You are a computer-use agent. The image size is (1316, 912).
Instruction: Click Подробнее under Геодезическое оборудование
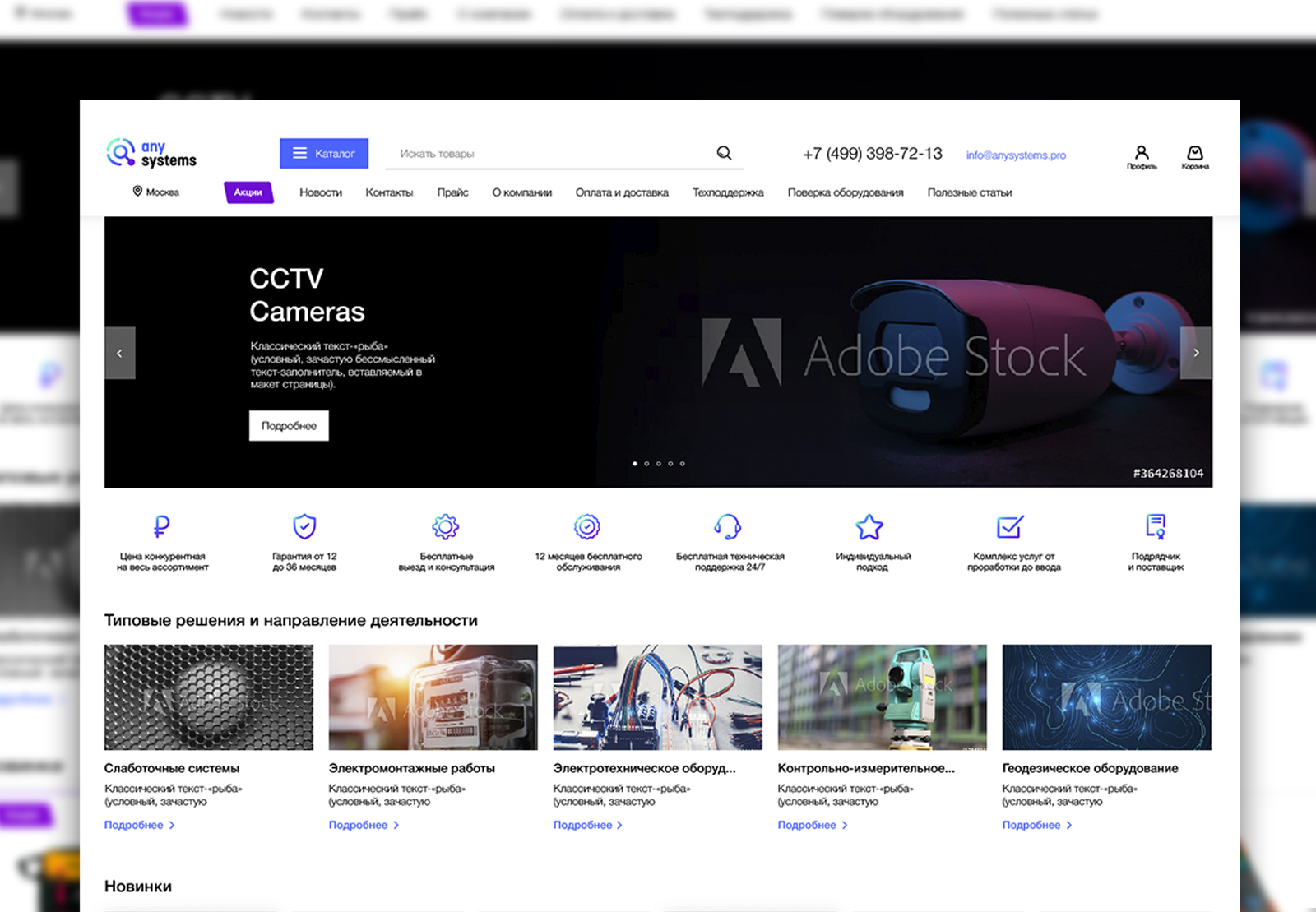[x=1038, y=825]
